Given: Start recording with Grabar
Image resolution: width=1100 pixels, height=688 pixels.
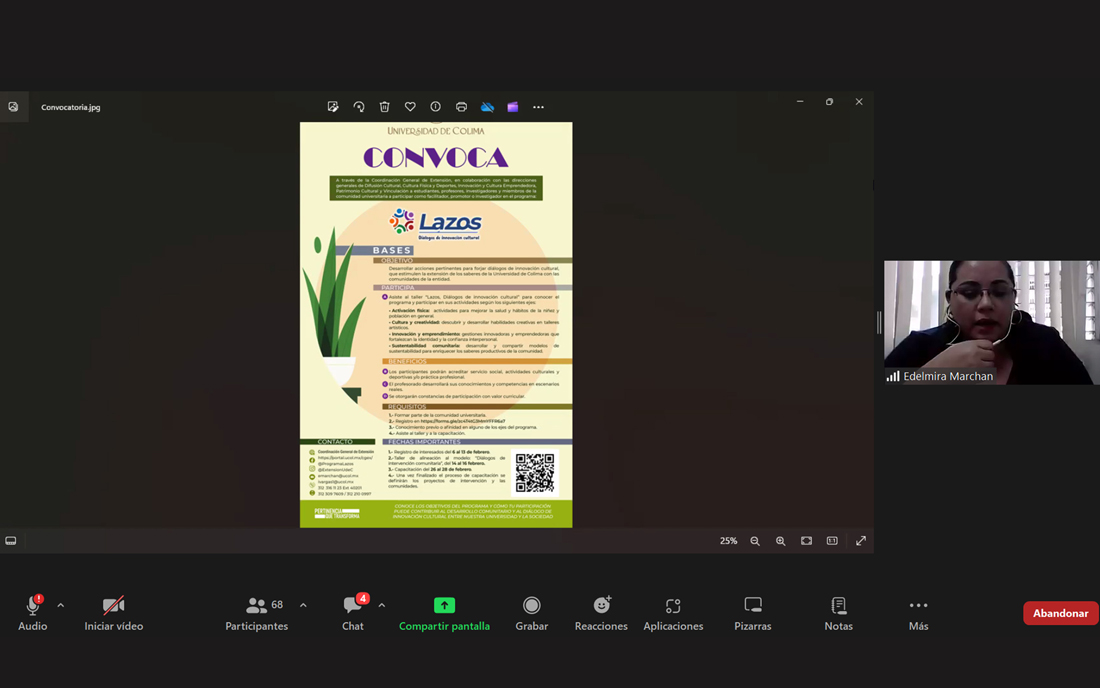Looking at the screenshot, I should click(532, 612).
